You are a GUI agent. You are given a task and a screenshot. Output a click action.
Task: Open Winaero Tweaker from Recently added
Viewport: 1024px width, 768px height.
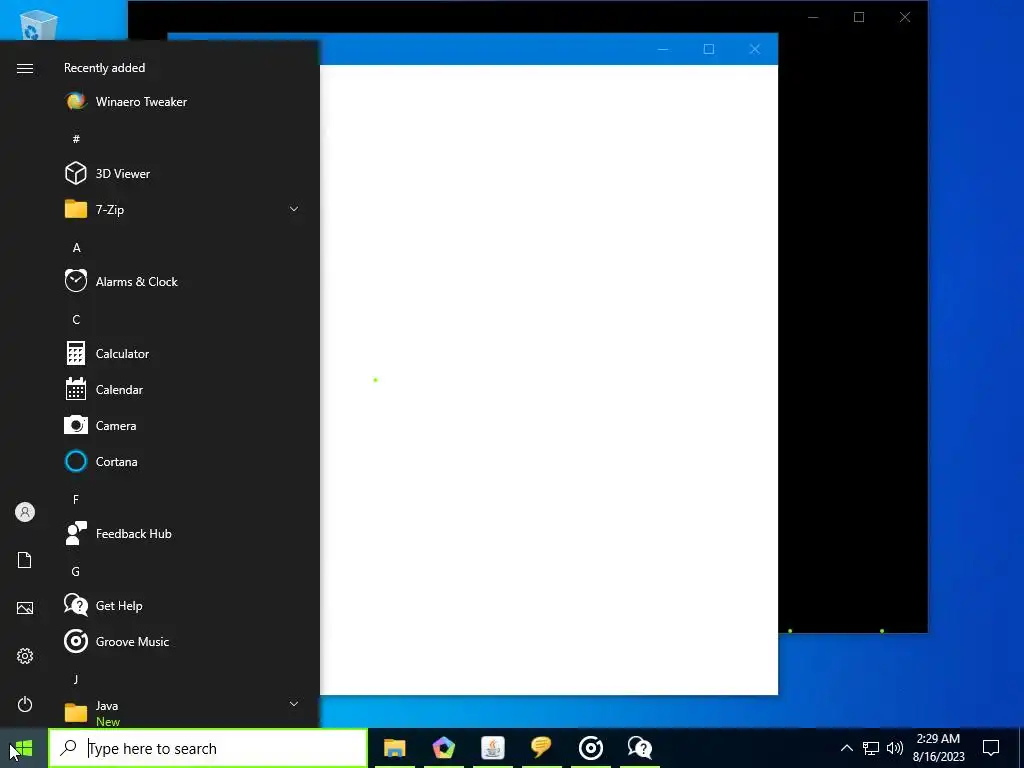[183, 102]
